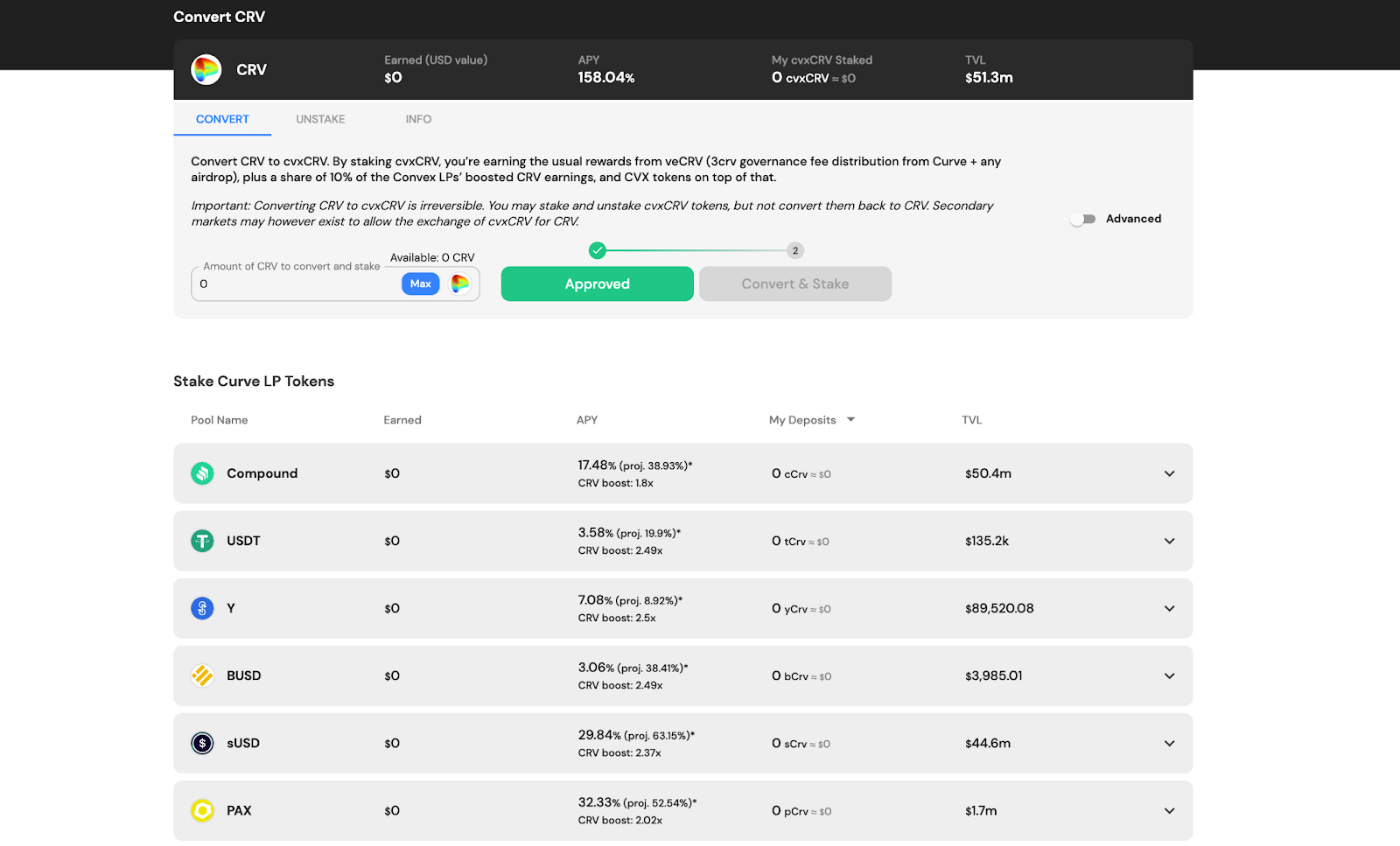Click the APY column header in pool table
This screenshot has width=1400, height=846.
(x=587, y=420)
